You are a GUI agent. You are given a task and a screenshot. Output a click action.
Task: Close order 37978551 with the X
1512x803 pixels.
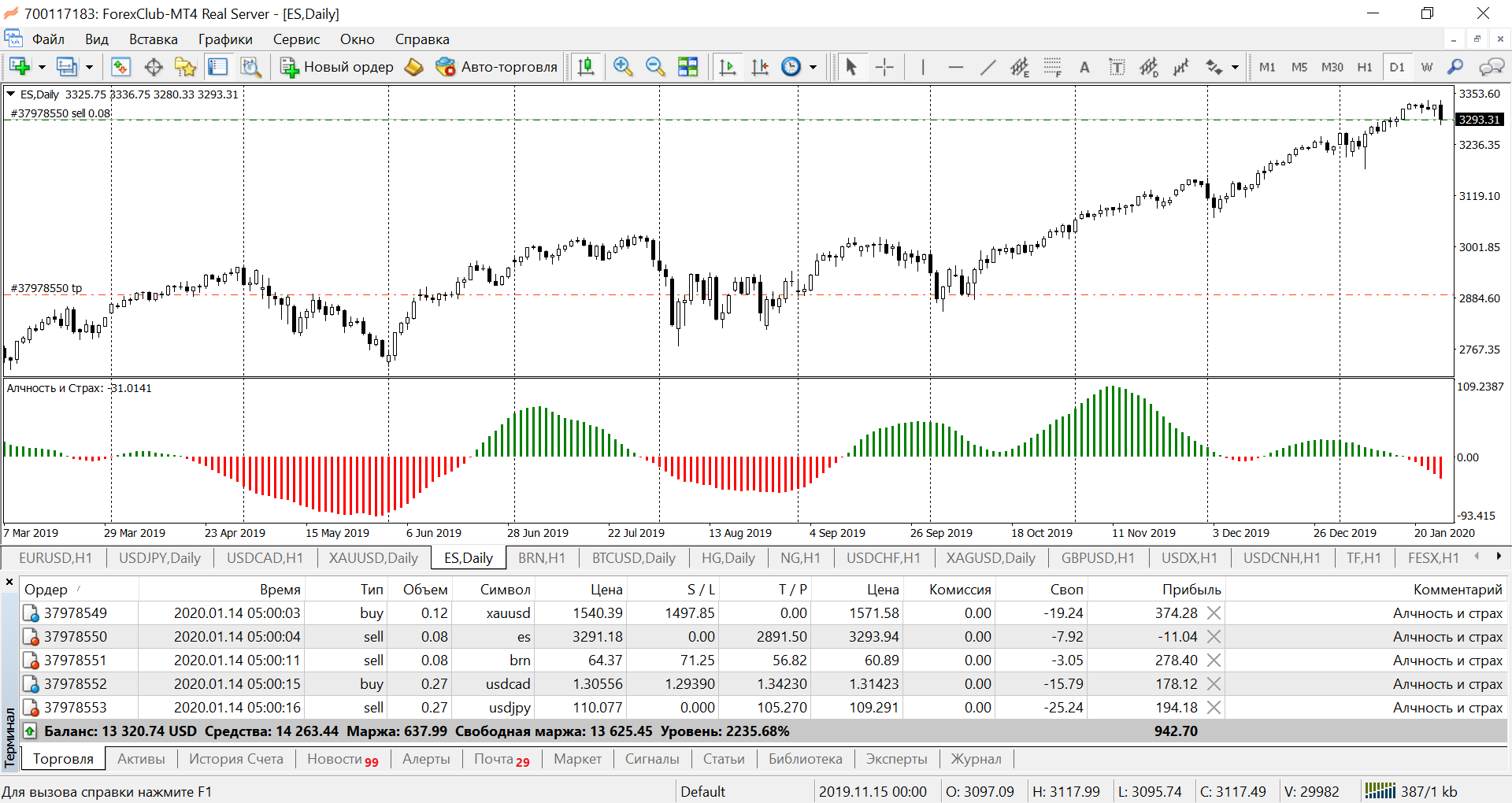pos(1214,661)
